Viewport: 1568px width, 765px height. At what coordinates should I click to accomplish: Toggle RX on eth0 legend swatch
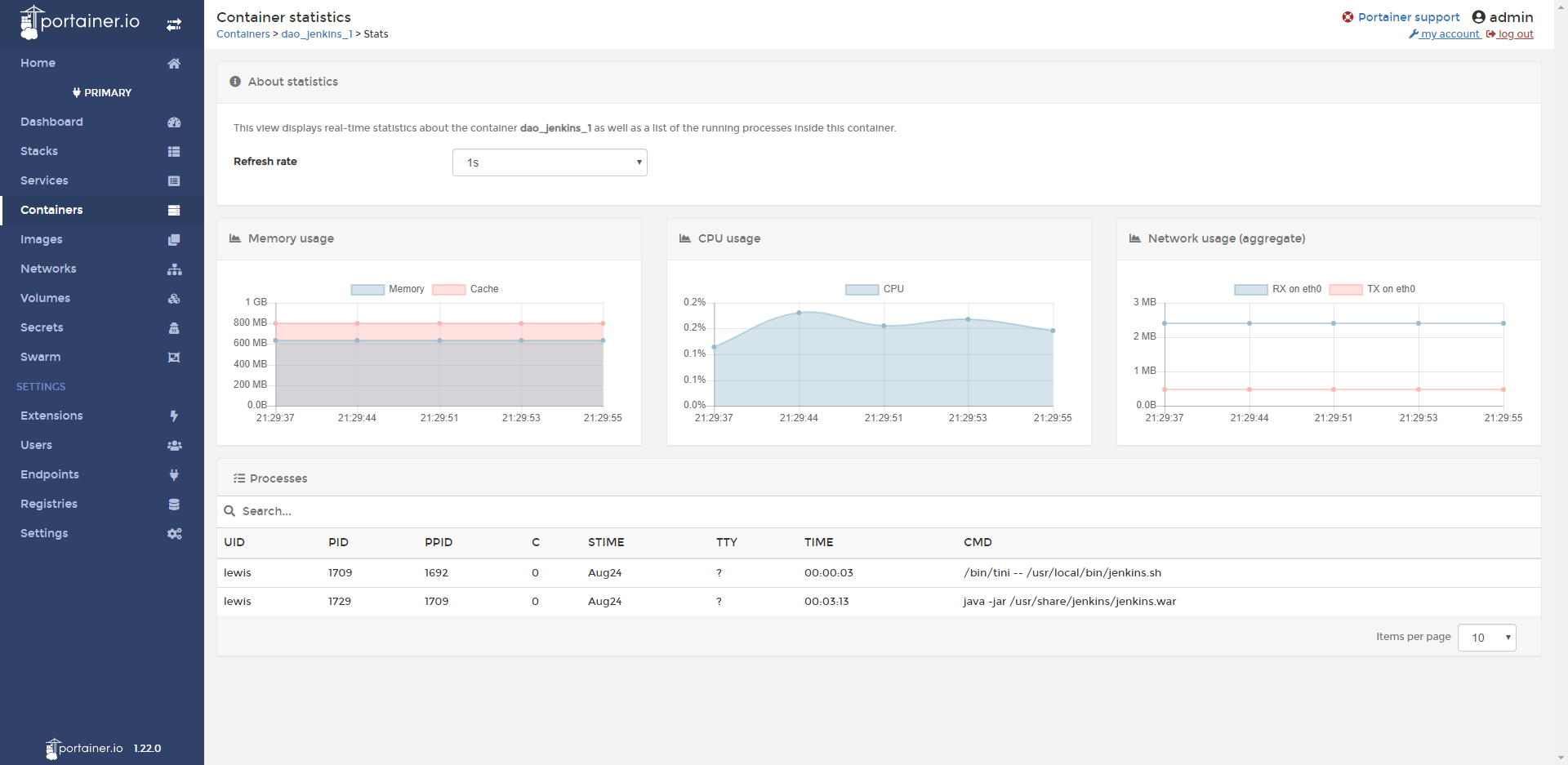point(1250,289)
